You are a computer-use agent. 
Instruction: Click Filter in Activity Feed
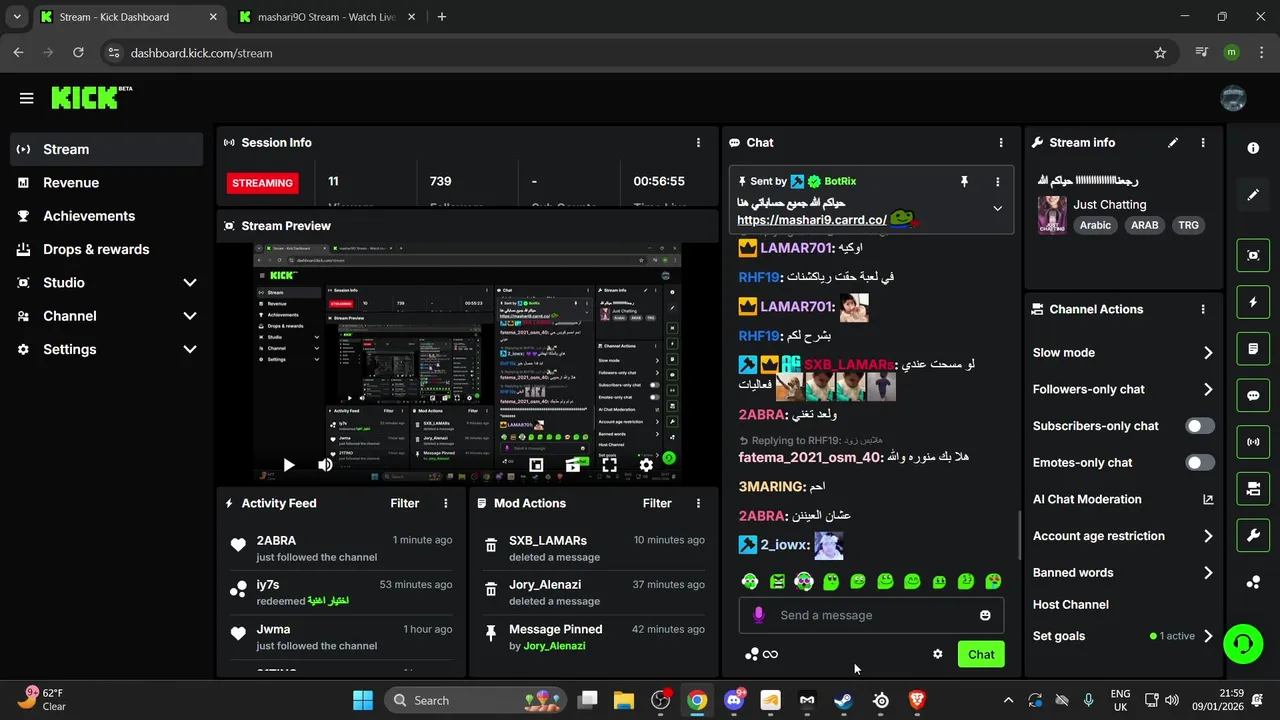pyautogui.click(x=405, y=503)
